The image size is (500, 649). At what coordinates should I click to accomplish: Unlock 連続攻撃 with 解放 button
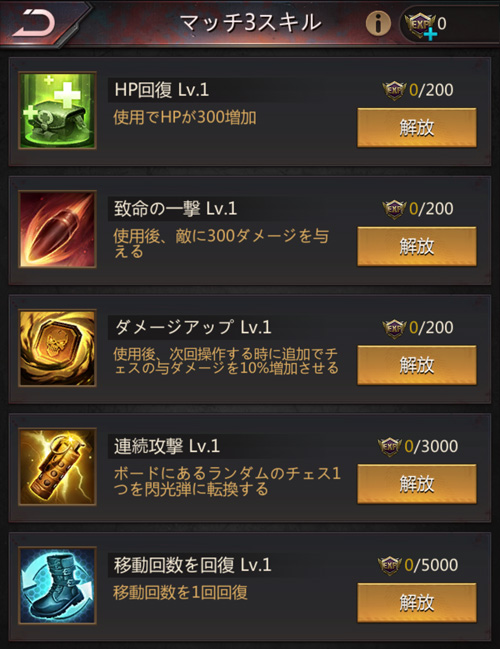(x=417, y=484)
